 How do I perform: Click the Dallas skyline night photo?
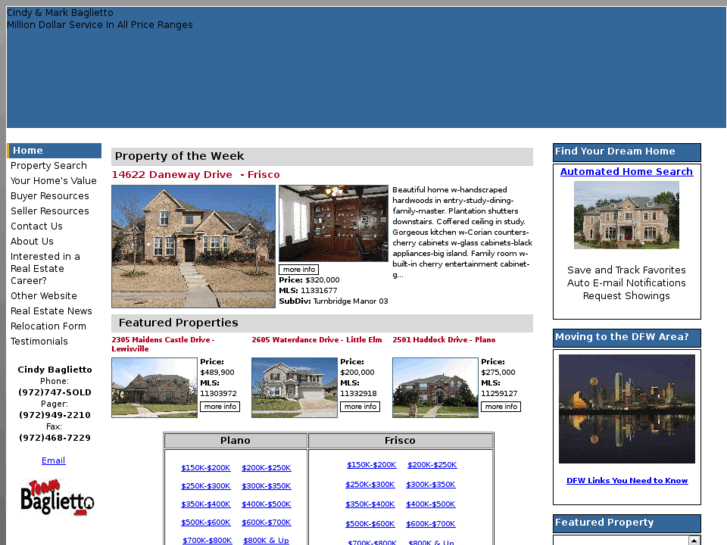pos(627,409)
